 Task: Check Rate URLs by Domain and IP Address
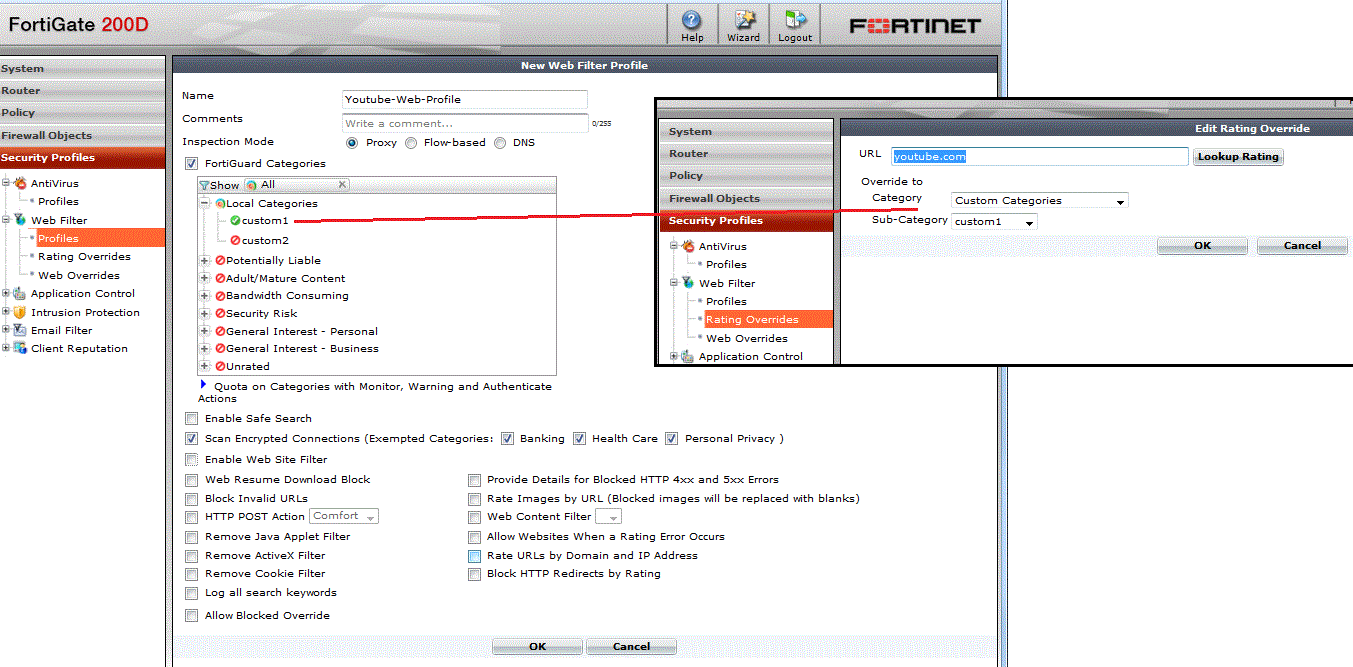[474, 556]
